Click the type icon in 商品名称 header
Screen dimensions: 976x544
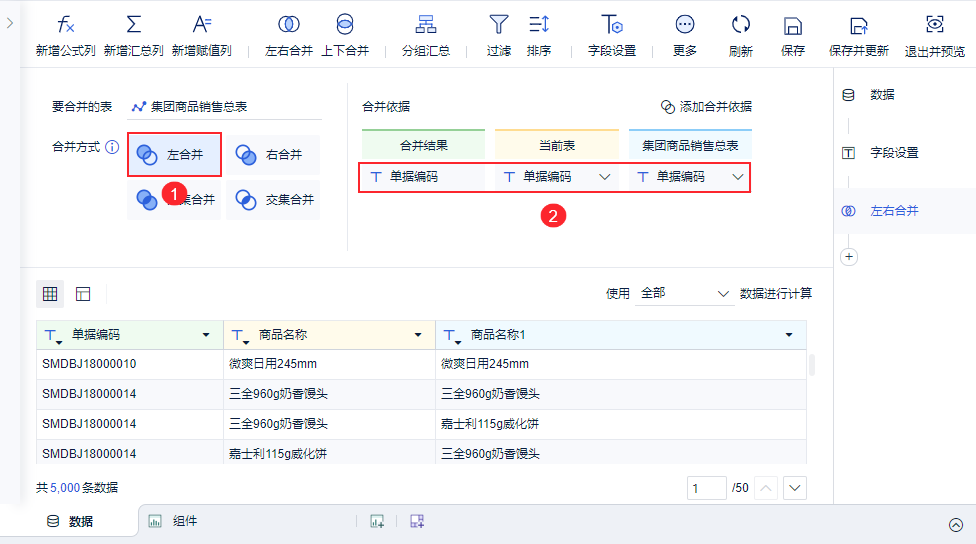[240, 336]
